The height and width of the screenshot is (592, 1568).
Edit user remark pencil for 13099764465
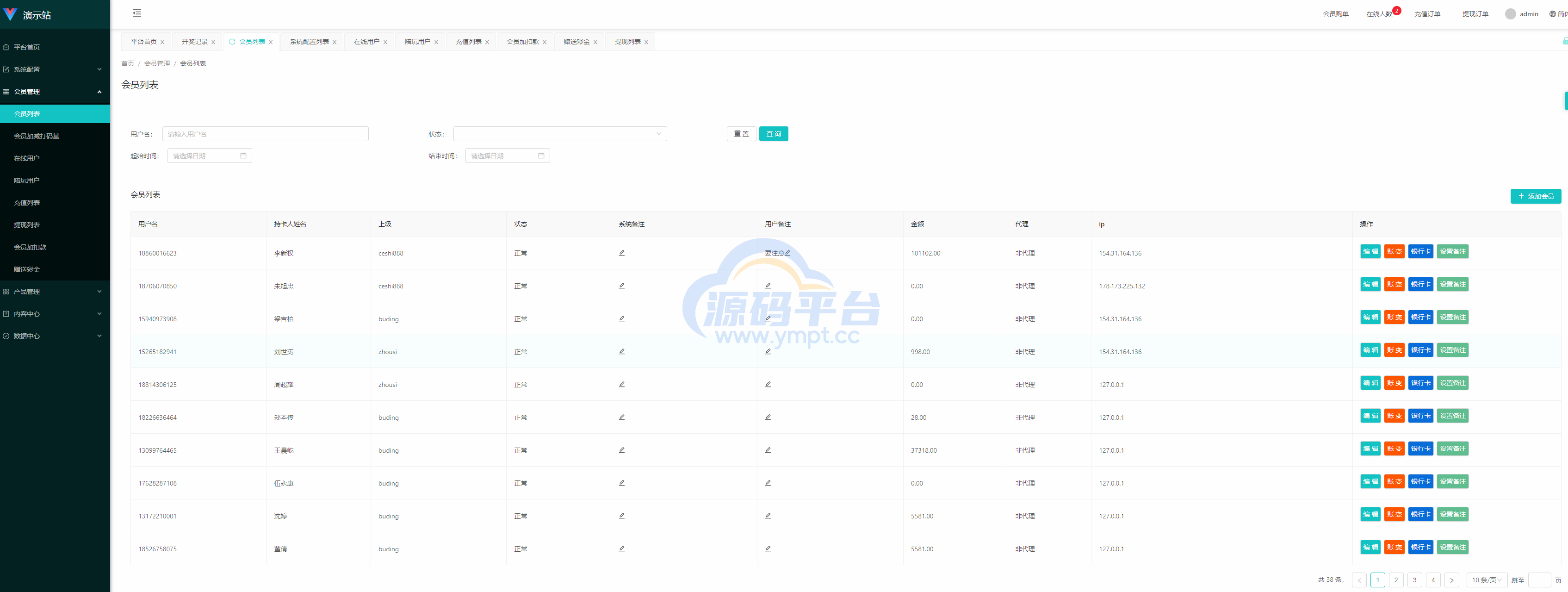[x=768, y=450]
